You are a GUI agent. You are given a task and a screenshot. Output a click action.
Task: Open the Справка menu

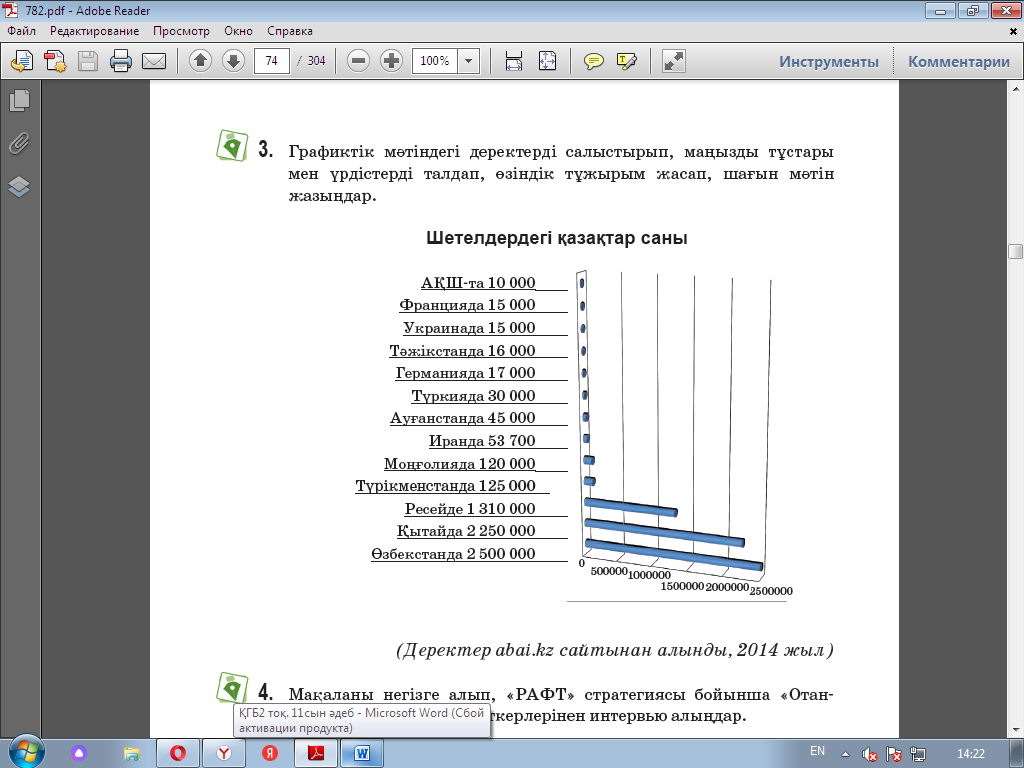click(x=290, y=31)
